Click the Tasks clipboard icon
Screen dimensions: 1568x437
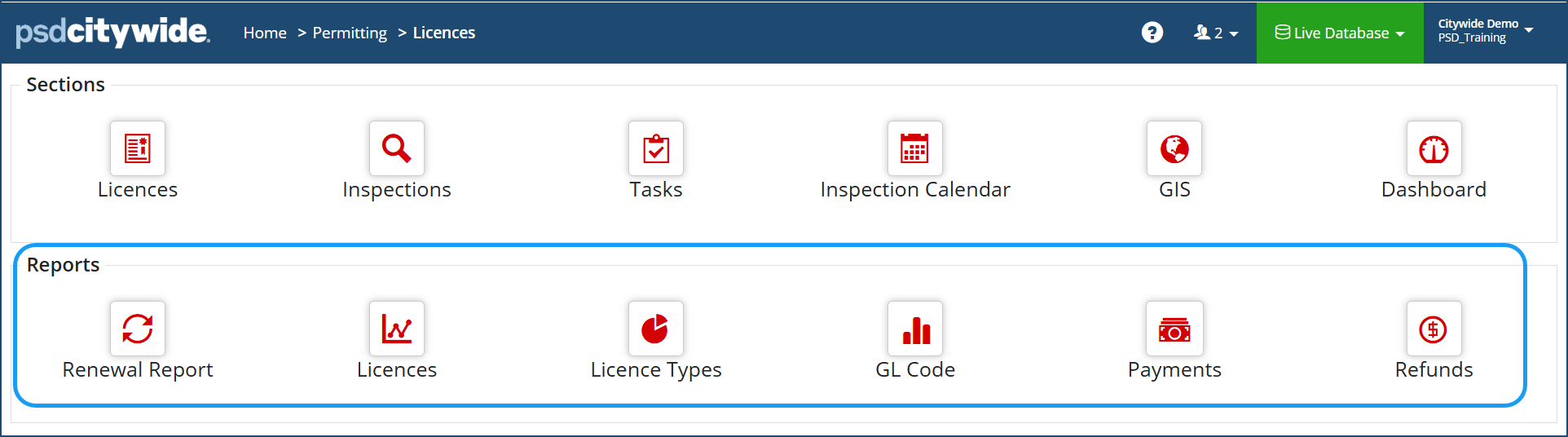pos(656,148)
